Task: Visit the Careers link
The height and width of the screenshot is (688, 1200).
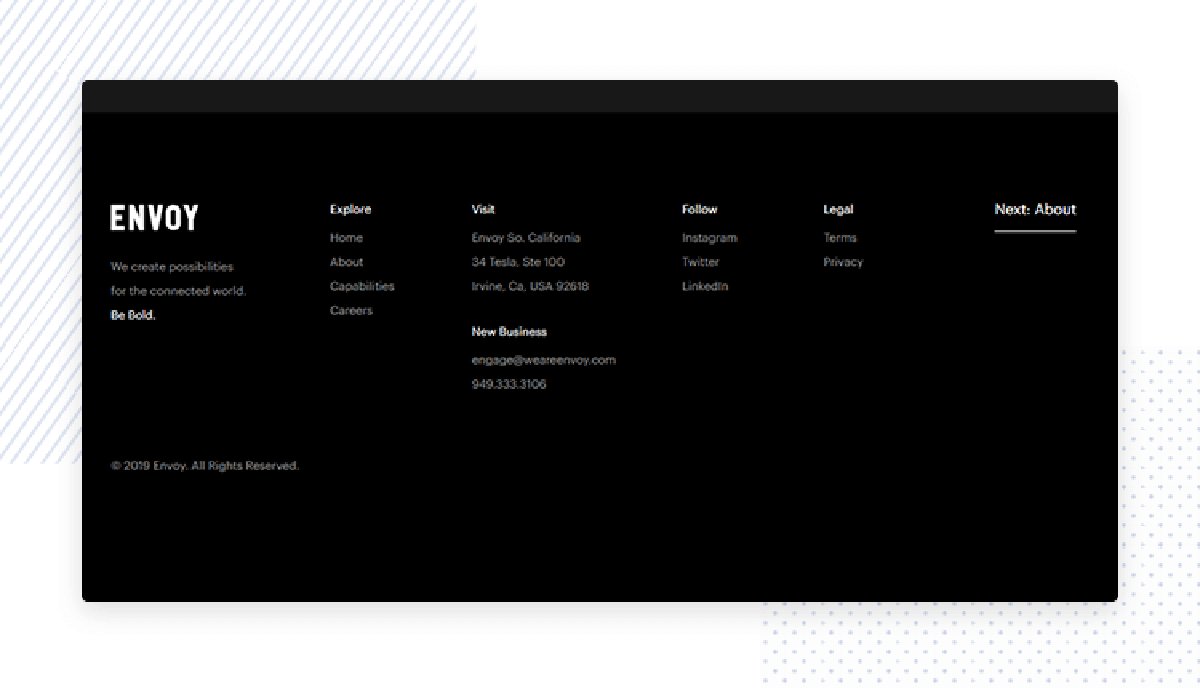Action: point(351,311)
